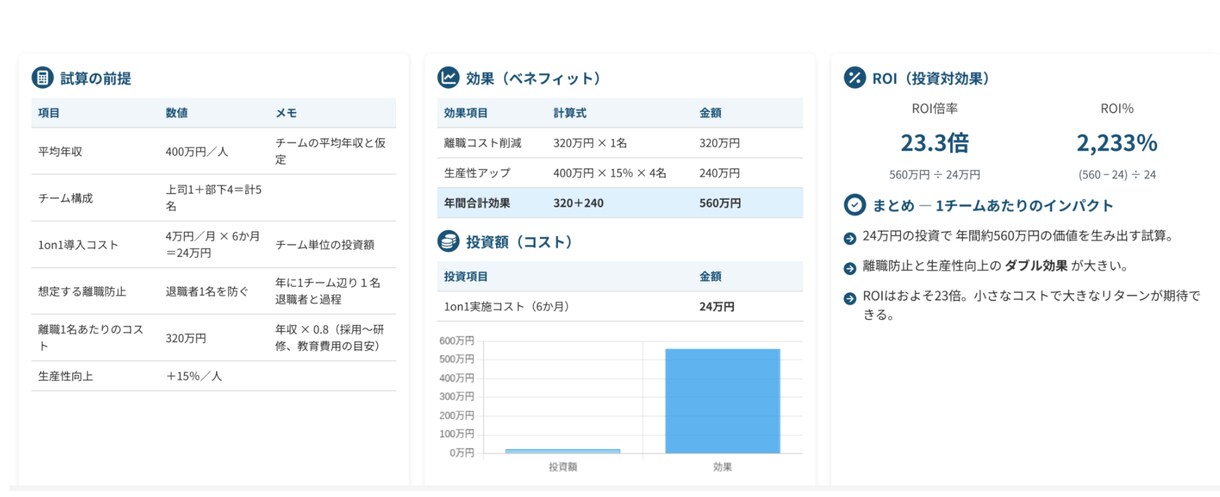Click the 23.3倍 figure
The width and height of the screenshot is (1220, 497).
pyautogui.click(x=935, y=142)
